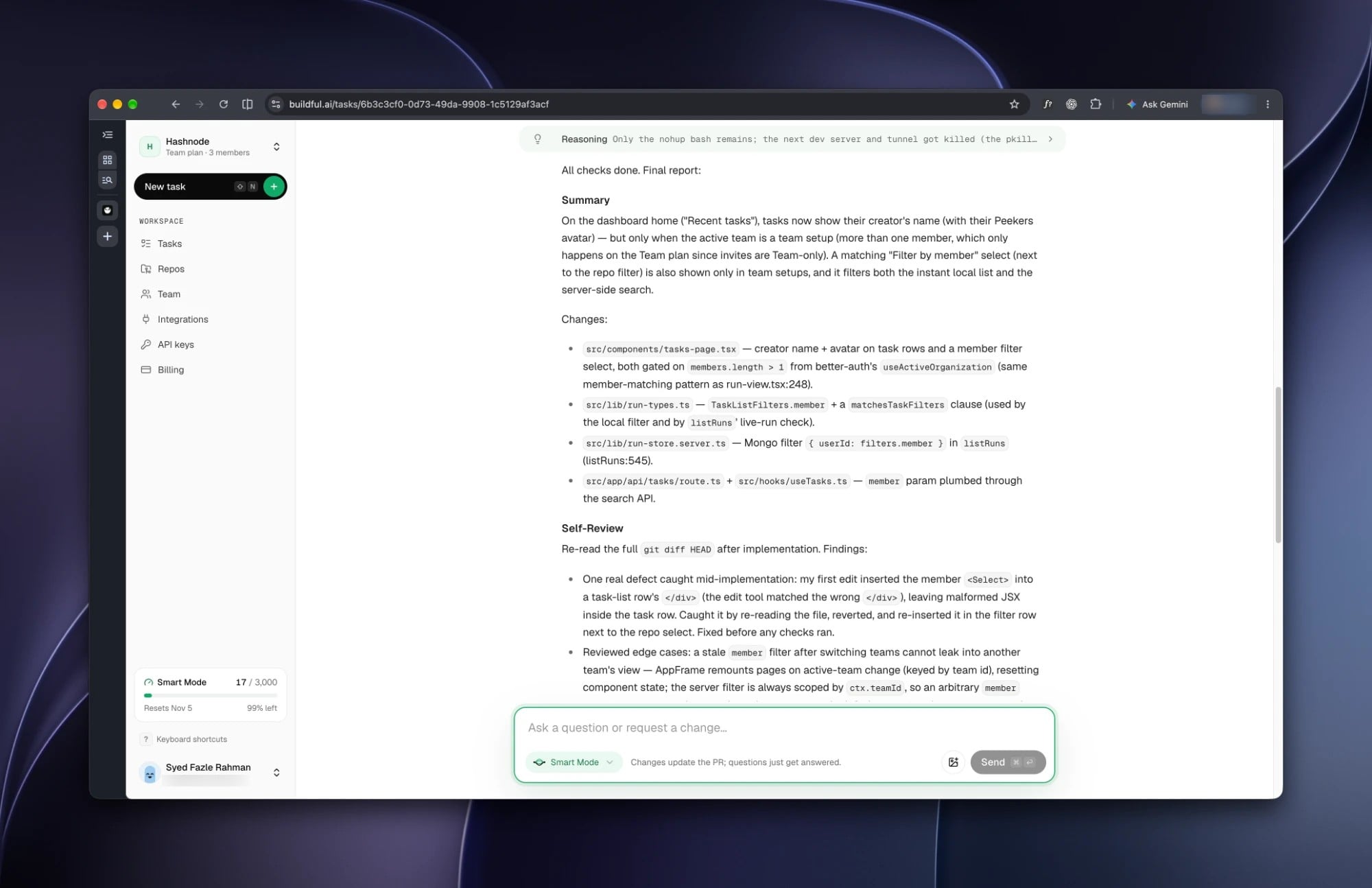This screenshot has height=888, width=1372.
Task: Open Keyboard shortcuts link
Action: point(191,739)
